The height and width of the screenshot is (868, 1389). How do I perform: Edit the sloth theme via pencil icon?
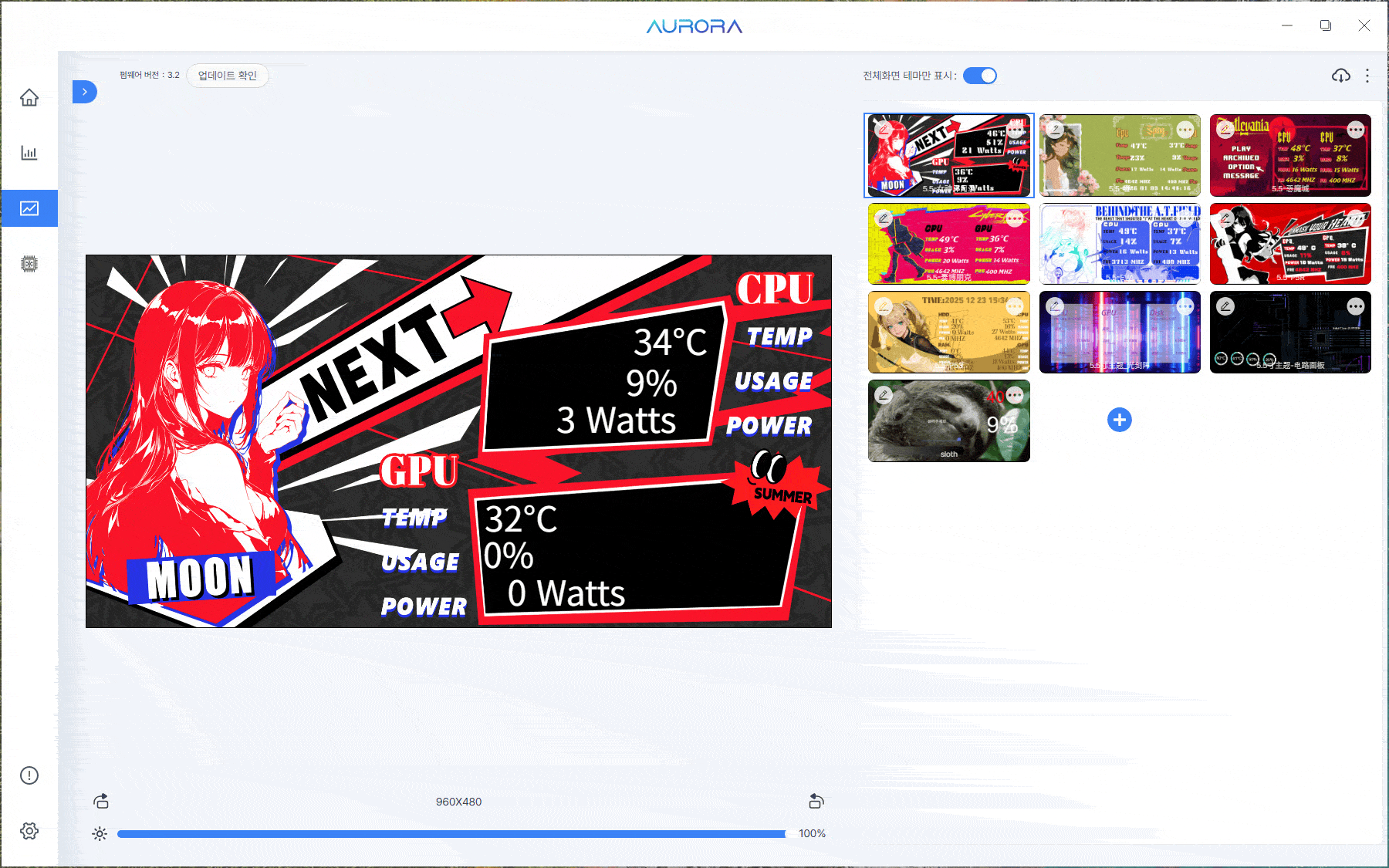[x=884, y=395]
